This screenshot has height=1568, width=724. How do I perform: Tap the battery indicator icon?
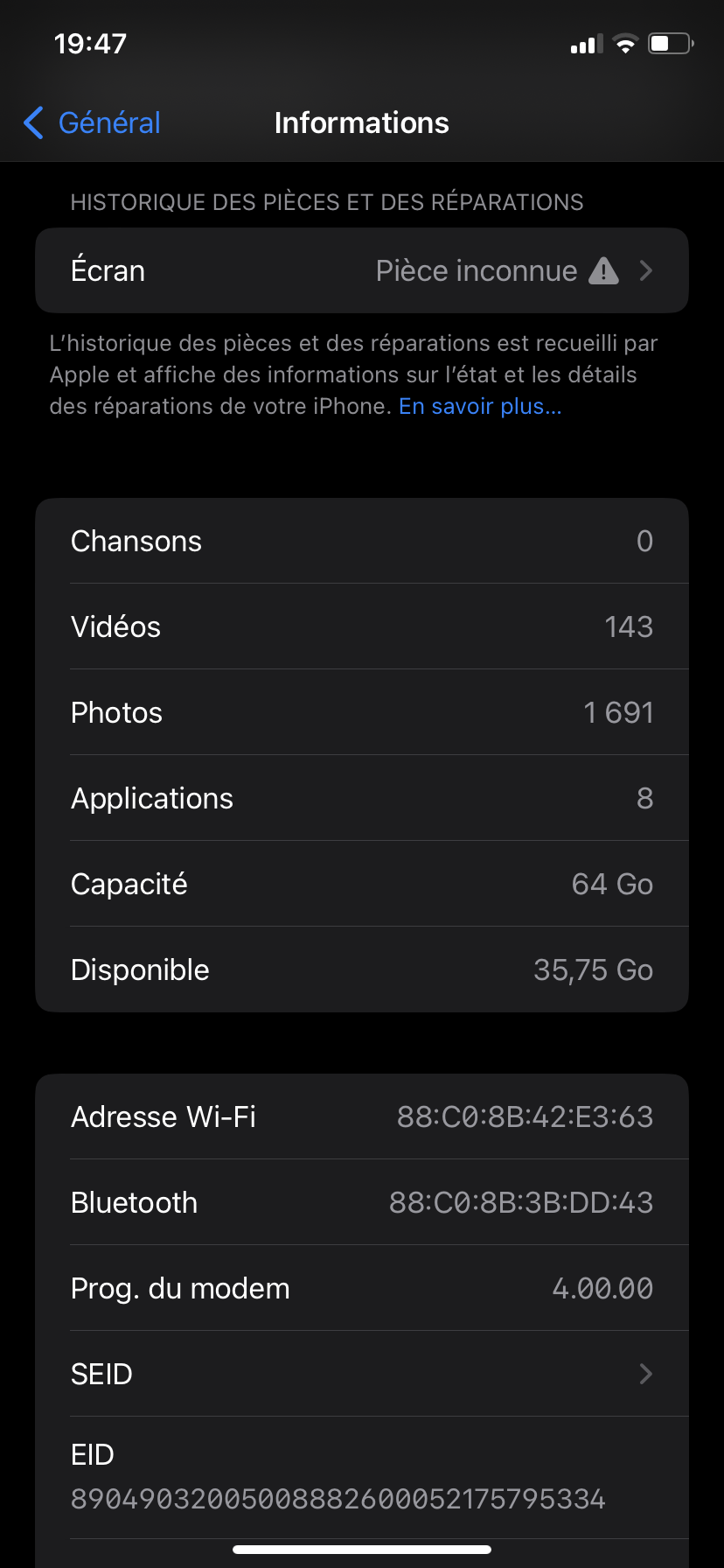(670, 44)
